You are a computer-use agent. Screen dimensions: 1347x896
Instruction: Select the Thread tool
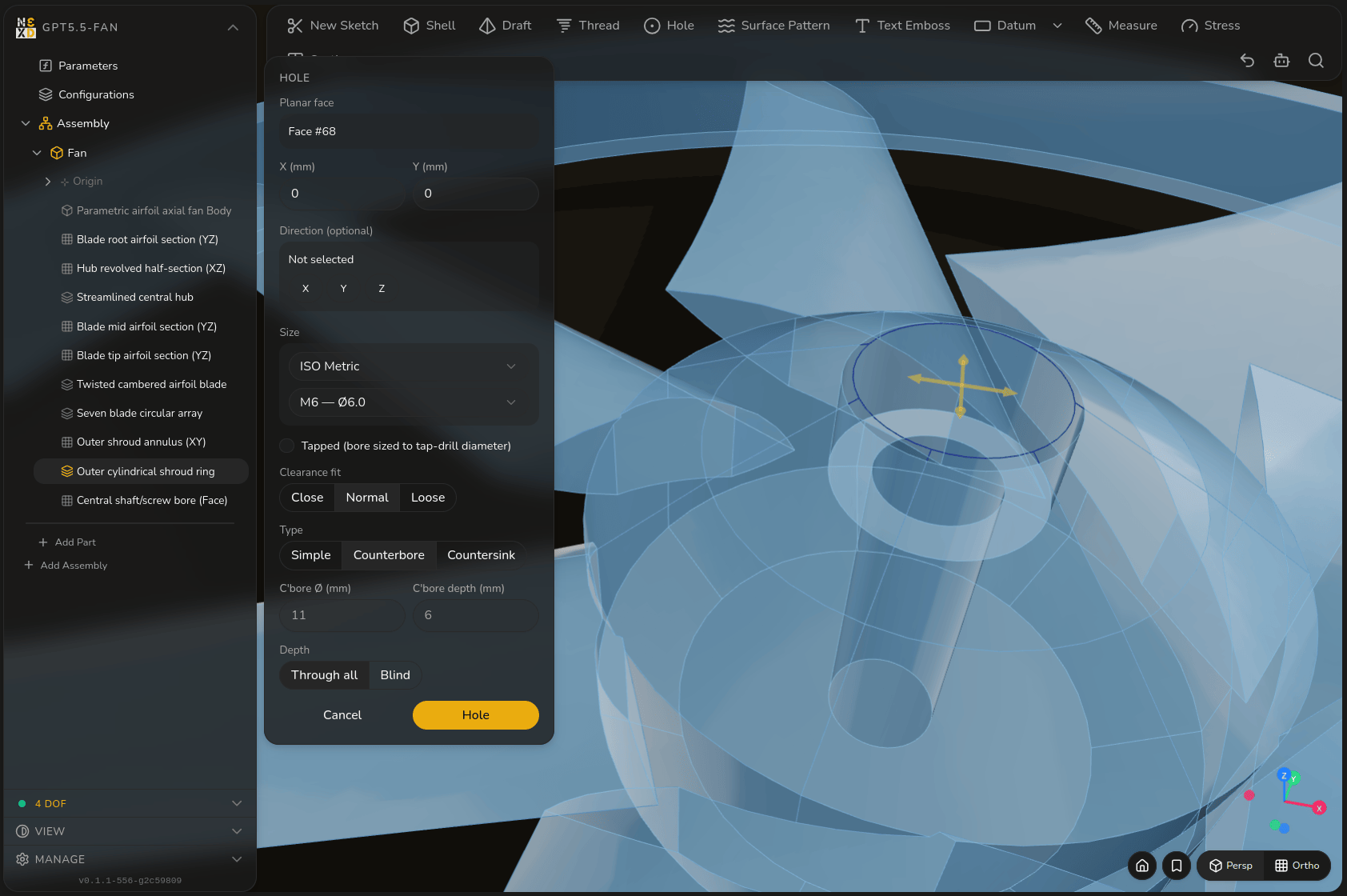pyautogui.click(x=588, y=26)
